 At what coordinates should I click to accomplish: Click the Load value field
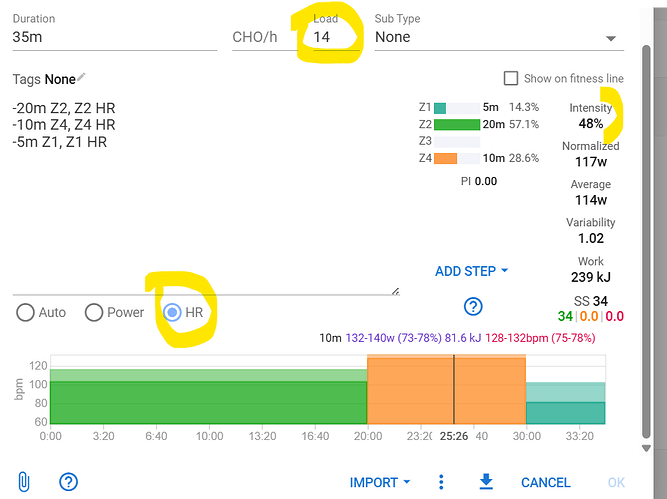[x=332, y=37]
